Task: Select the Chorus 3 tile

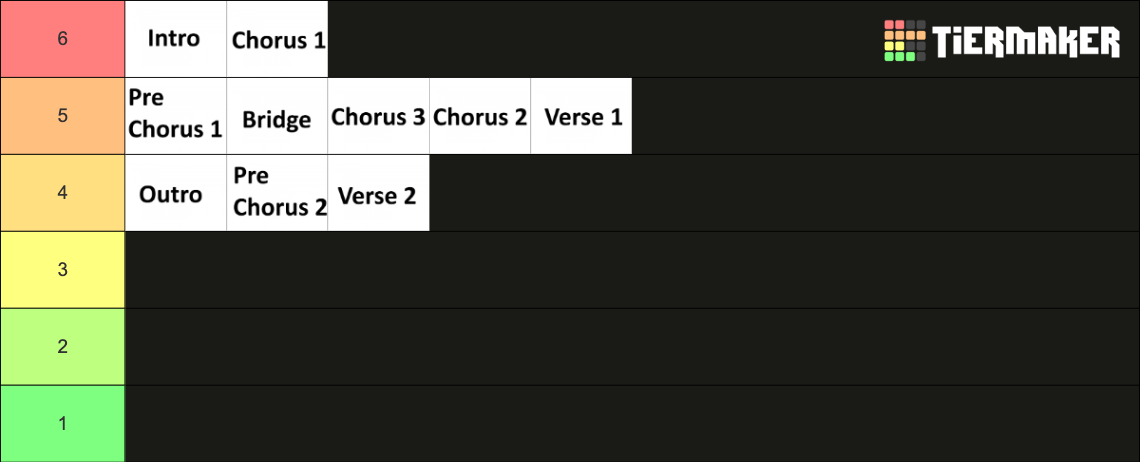Action: tap(379, 116)
